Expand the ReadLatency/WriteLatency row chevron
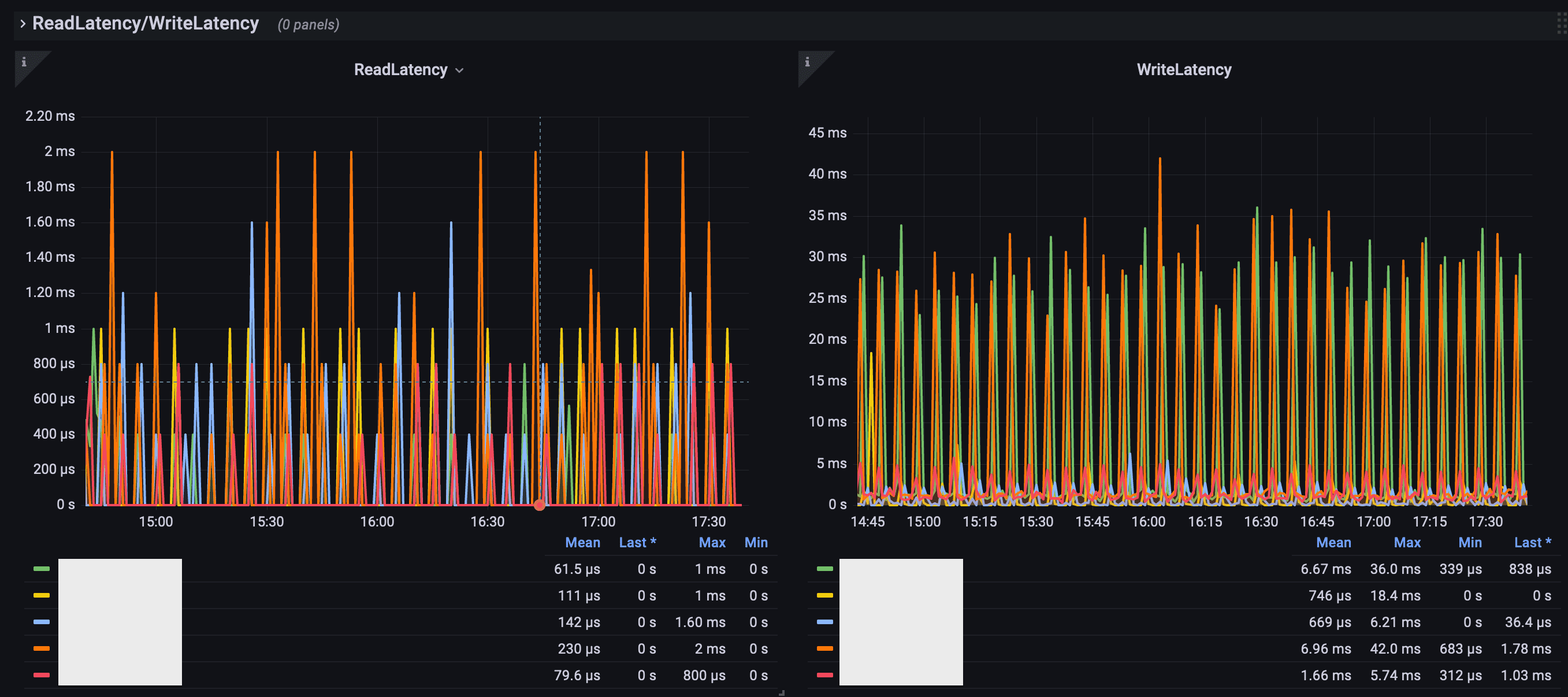The image size is (1568, 697). pyautogui.click(x=23, y=24)
